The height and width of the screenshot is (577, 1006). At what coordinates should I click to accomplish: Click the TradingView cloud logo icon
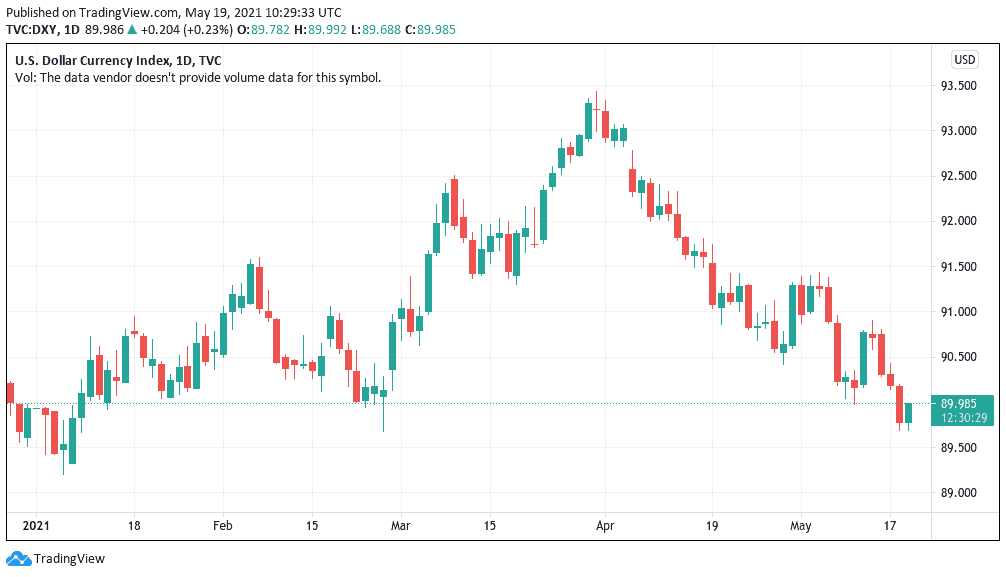pos(17,558)
